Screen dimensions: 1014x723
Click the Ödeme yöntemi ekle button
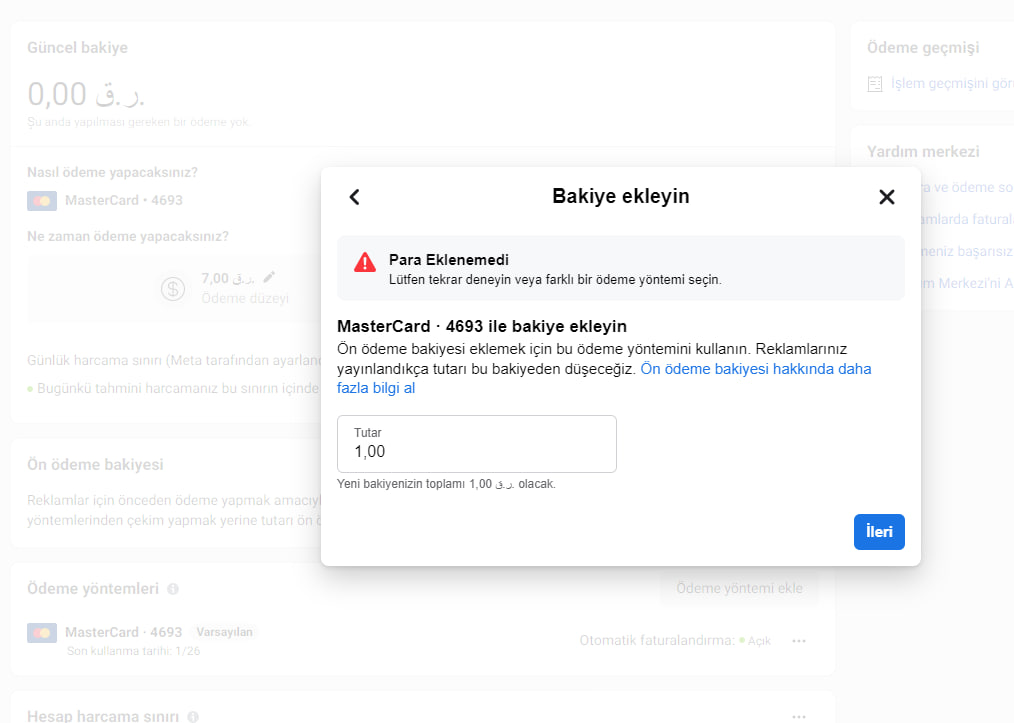(739, 588)
